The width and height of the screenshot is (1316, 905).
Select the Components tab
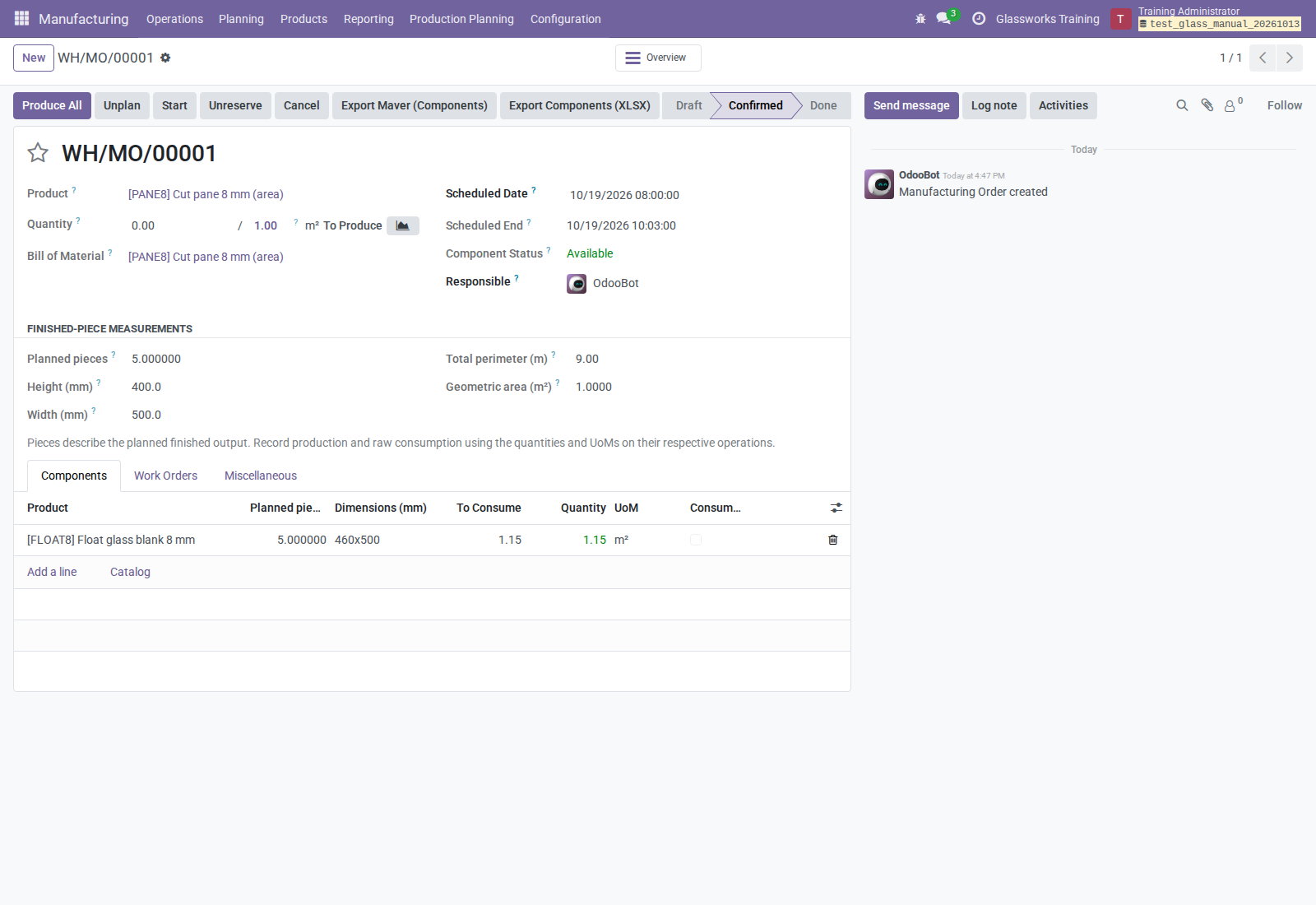point(74,476)
